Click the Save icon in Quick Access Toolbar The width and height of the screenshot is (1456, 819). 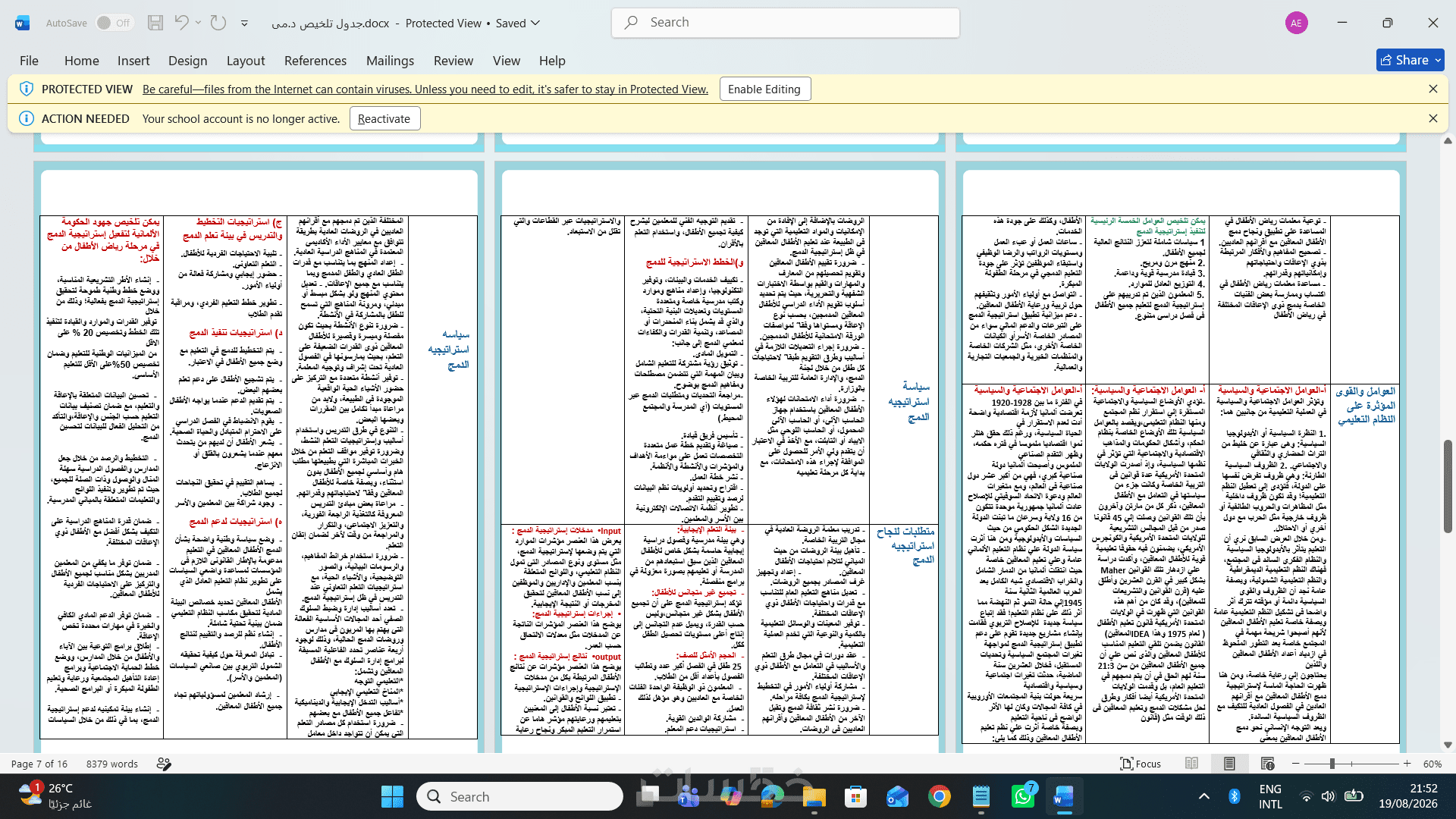155,23
